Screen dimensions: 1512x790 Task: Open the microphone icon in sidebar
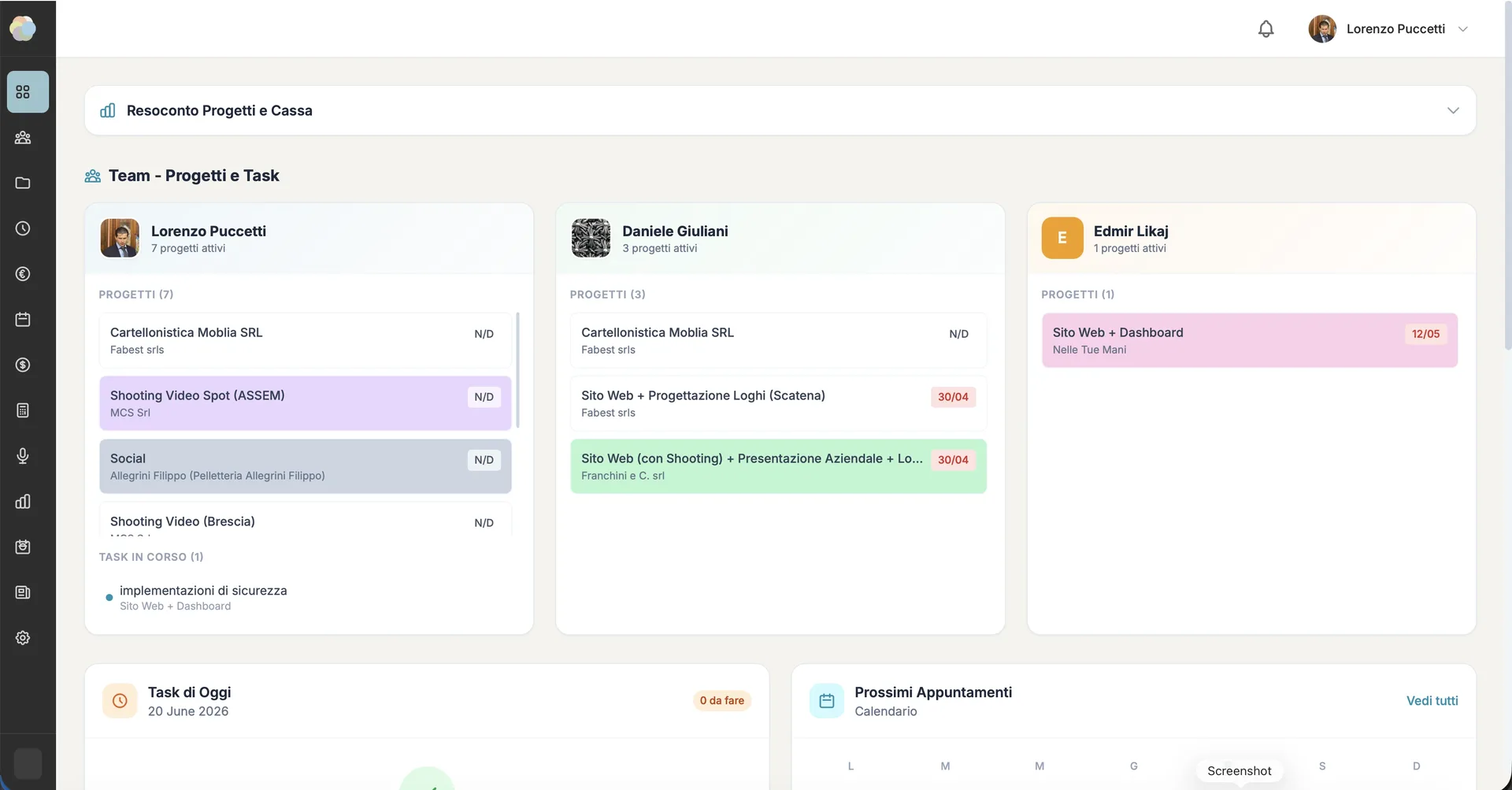(x=23, y=456)
